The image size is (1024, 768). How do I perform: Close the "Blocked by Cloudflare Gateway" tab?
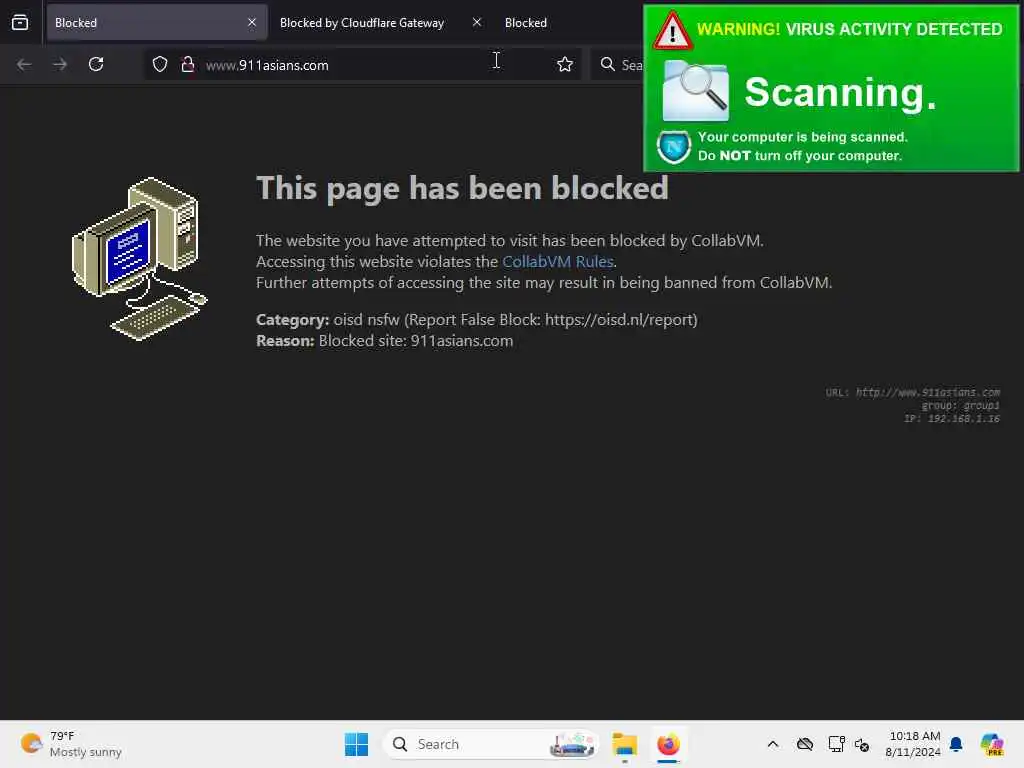pyautogui.click(x=477, y=22)
